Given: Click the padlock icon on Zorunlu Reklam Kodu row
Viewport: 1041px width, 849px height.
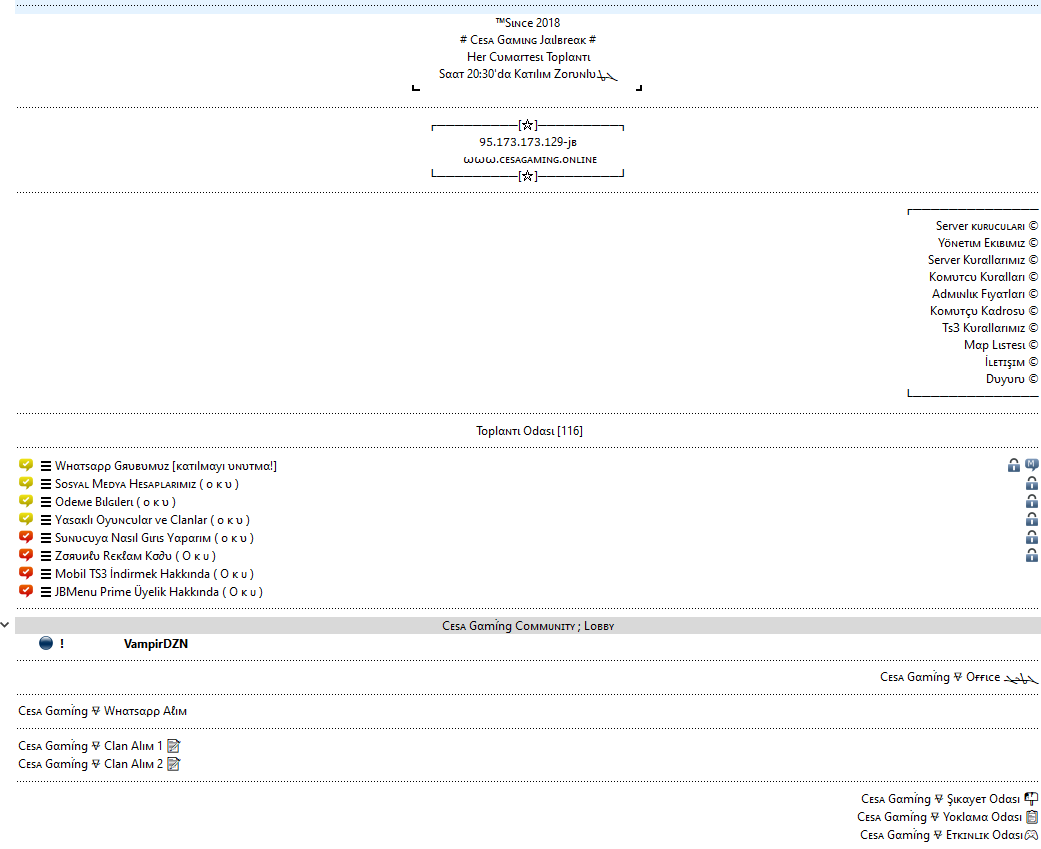Looking at the screenshot, I should (x=1032, y=555).
